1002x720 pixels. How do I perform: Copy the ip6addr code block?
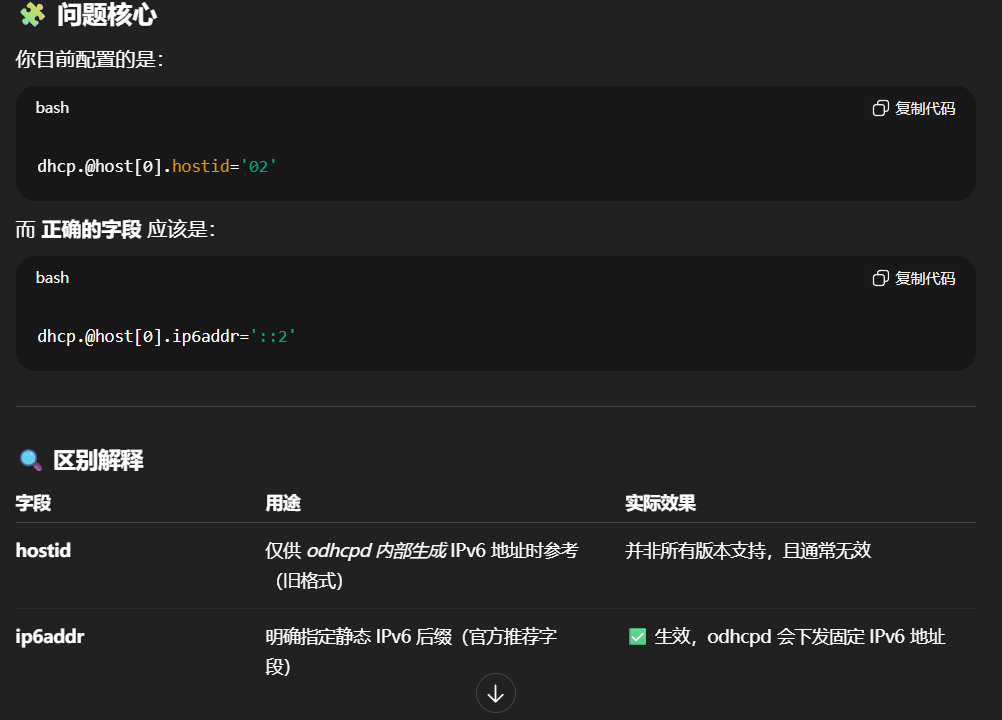(914, 278)
